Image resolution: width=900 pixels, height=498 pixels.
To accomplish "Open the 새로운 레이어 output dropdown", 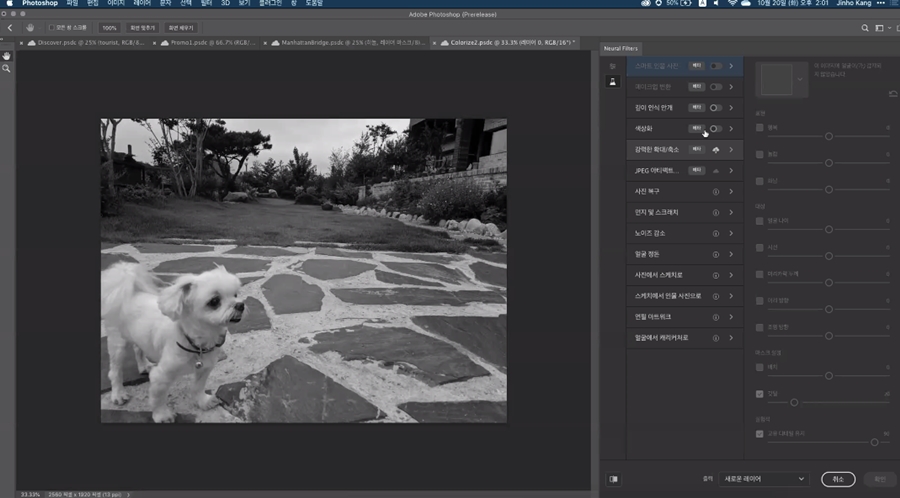I will pos(763,479).
